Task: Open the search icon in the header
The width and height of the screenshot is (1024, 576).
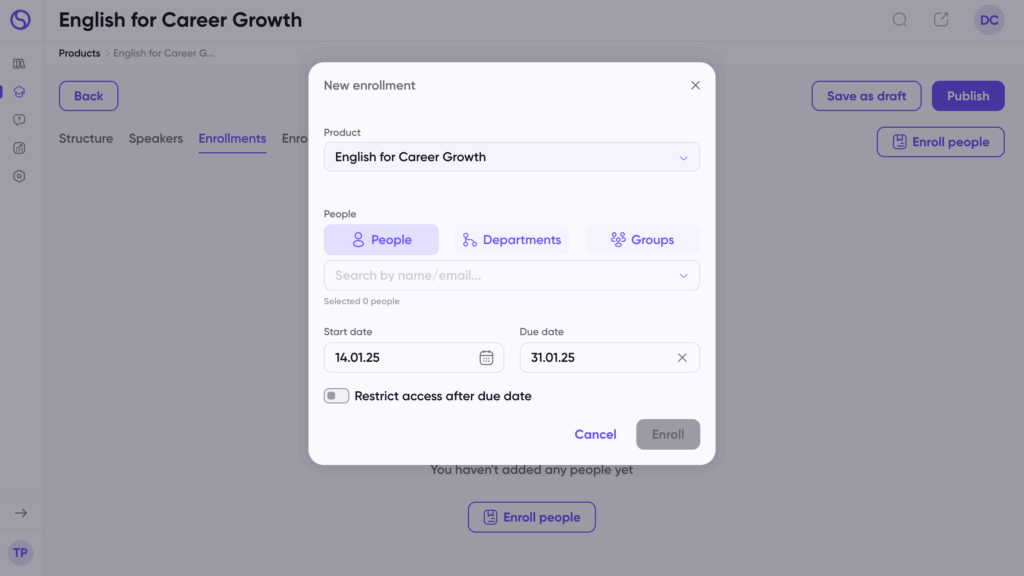Action: (x=899, y=20)
